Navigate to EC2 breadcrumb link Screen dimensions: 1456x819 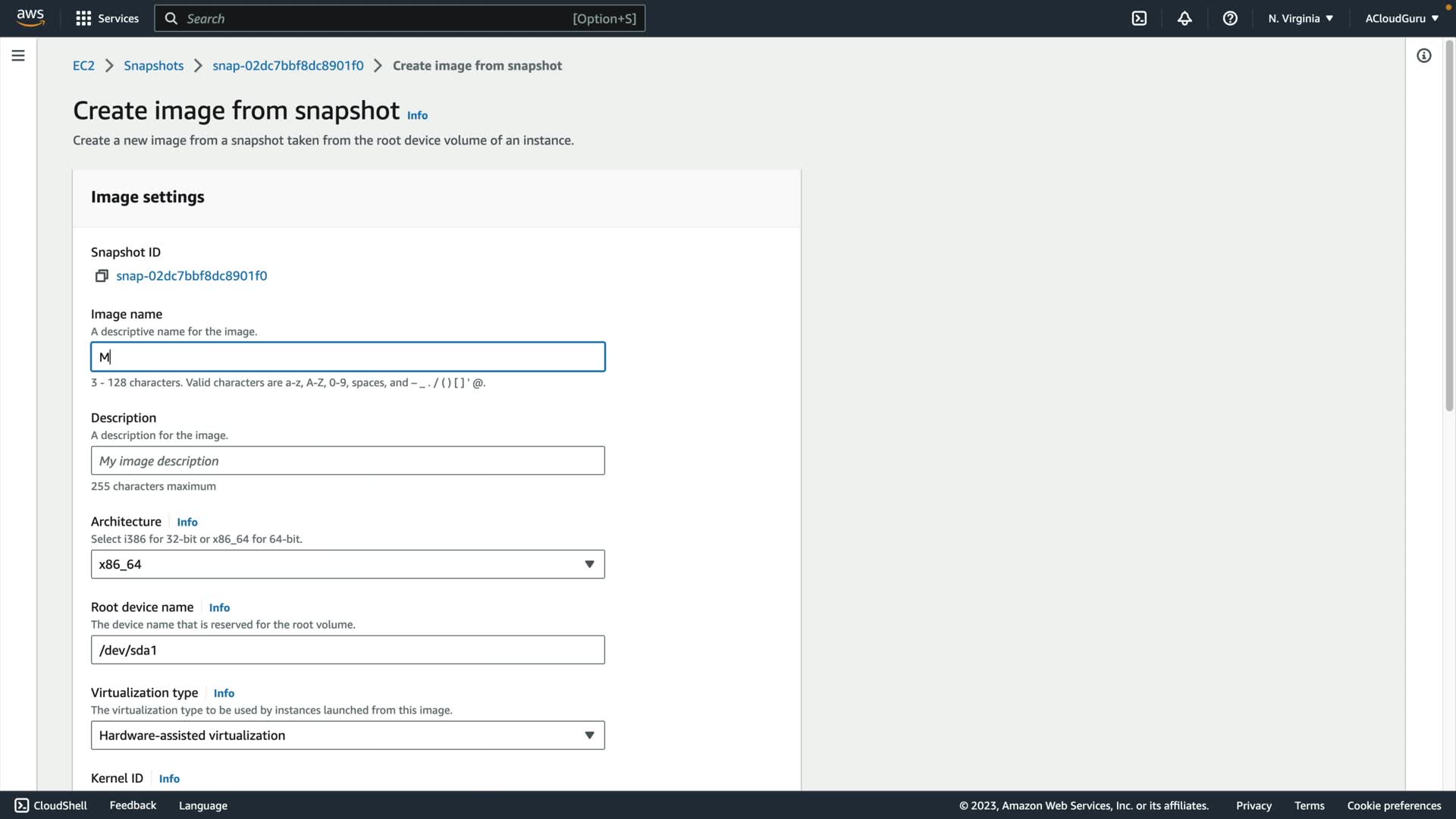tap(83, 65)
